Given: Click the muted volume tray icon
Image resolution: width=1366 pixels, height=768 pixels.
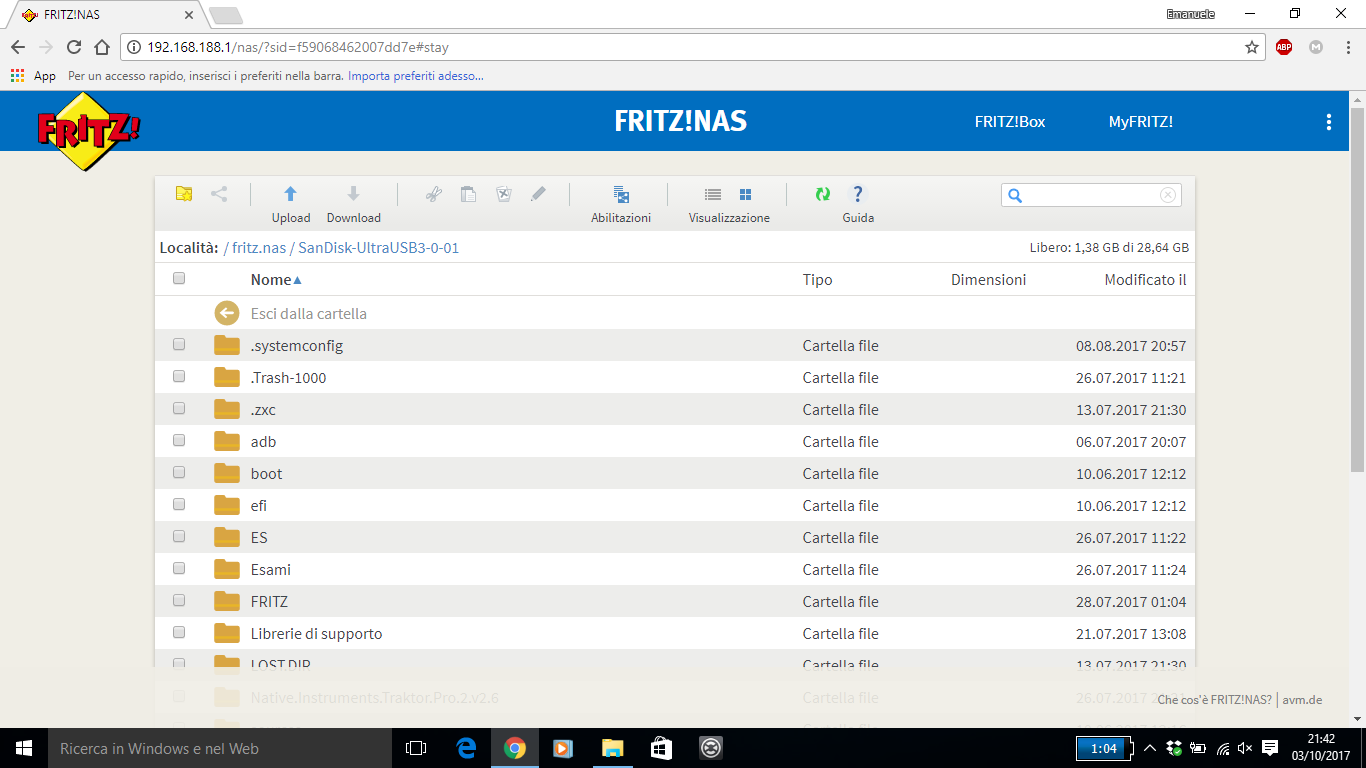Looking at the screenshot, I should click(1245, 748).
